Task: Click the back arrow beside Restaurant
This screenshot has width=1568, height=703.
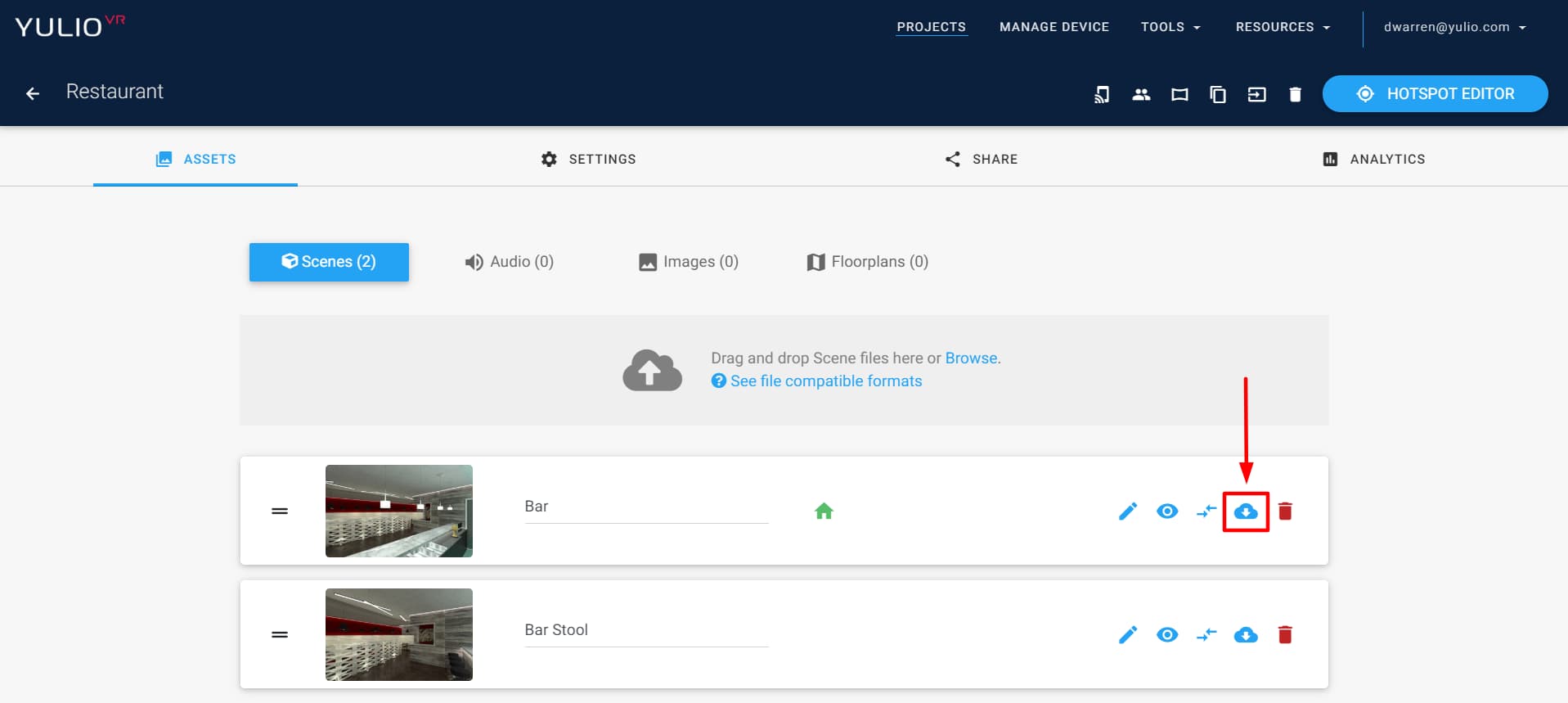Action: click(x=33, y=94)
